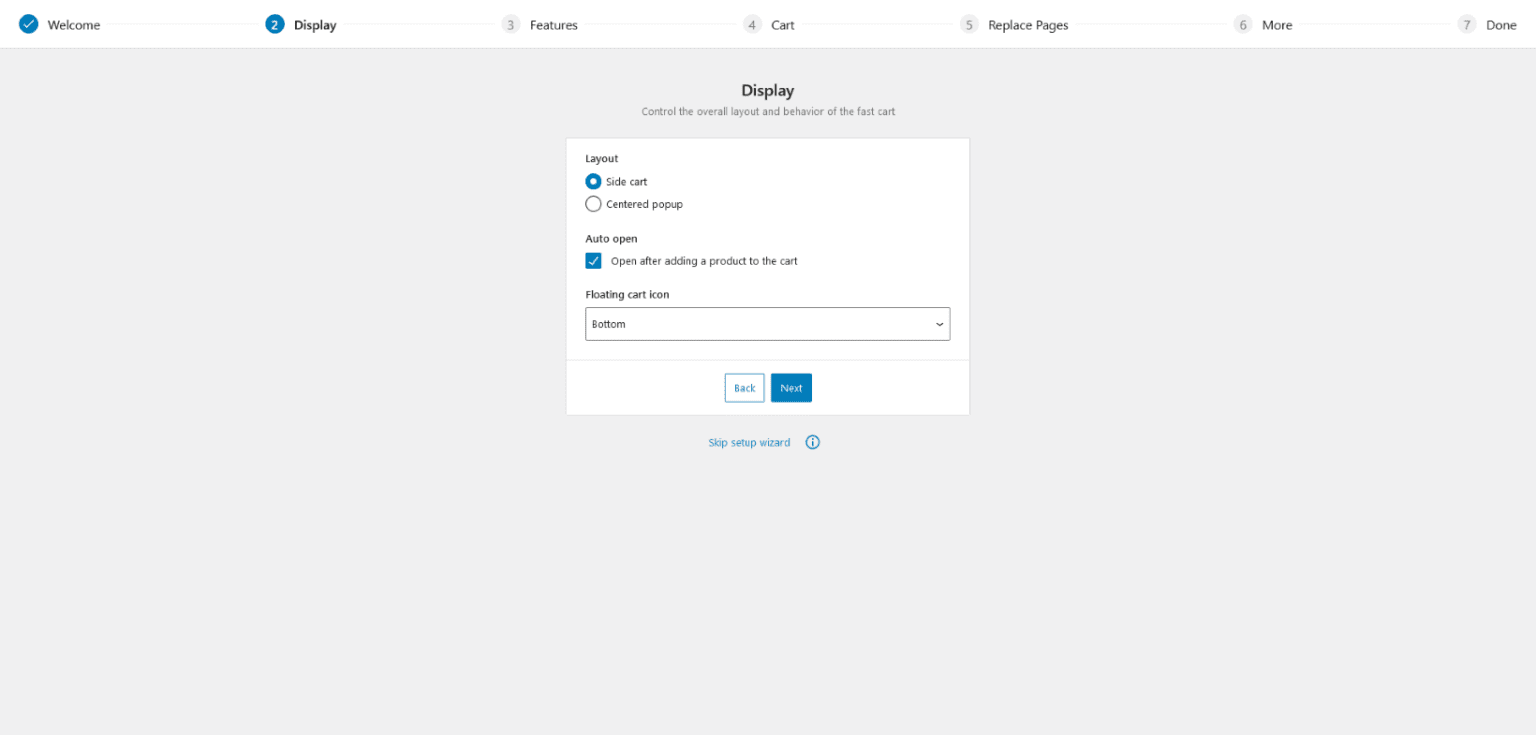This screenshot has width=1536, height=735.
Task: Change floating cart icon position from Bottom
Action: tap(767, 323)
